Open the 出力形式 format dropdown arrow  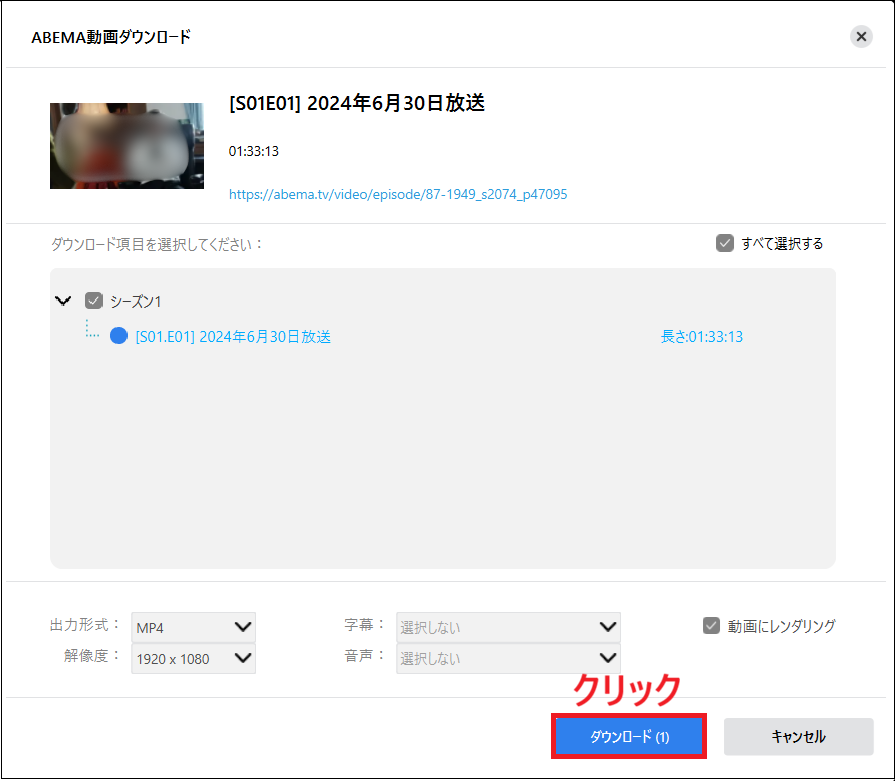242,626
